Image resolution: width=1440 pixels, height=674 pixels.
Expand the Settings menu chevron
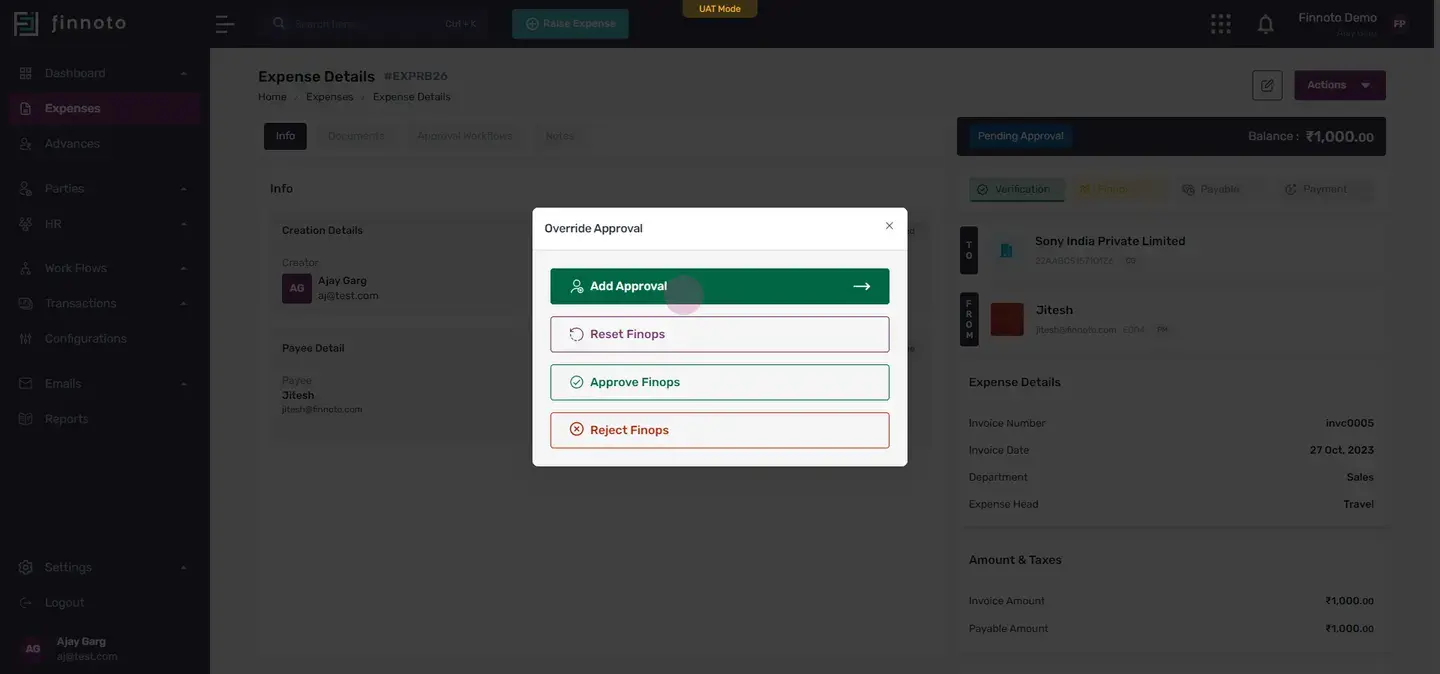tap(184, 567)
